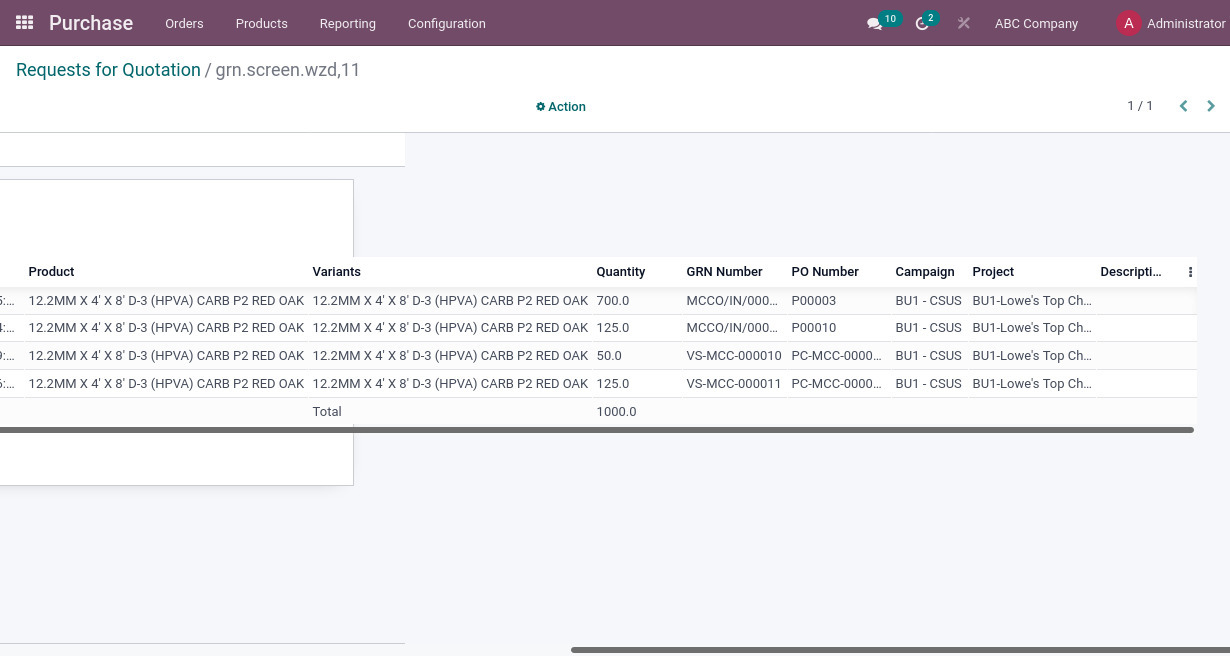The width and height of the screenshot is (1230, 656).
Task: Click the Requests for Quotation breadcrumb
Action: tap(108, 70)
